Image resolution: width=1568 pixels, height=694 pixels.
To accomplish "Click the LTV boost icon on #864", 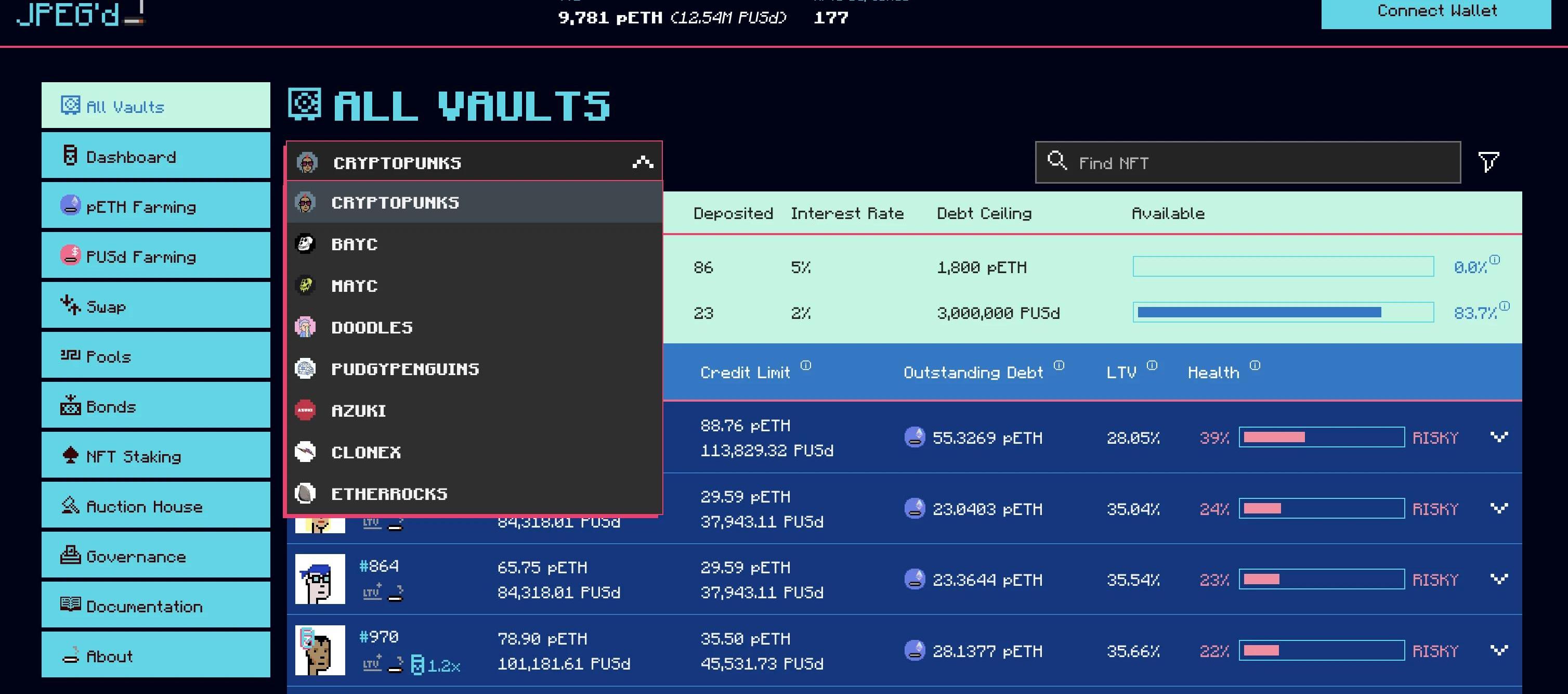I will point(372,592).
